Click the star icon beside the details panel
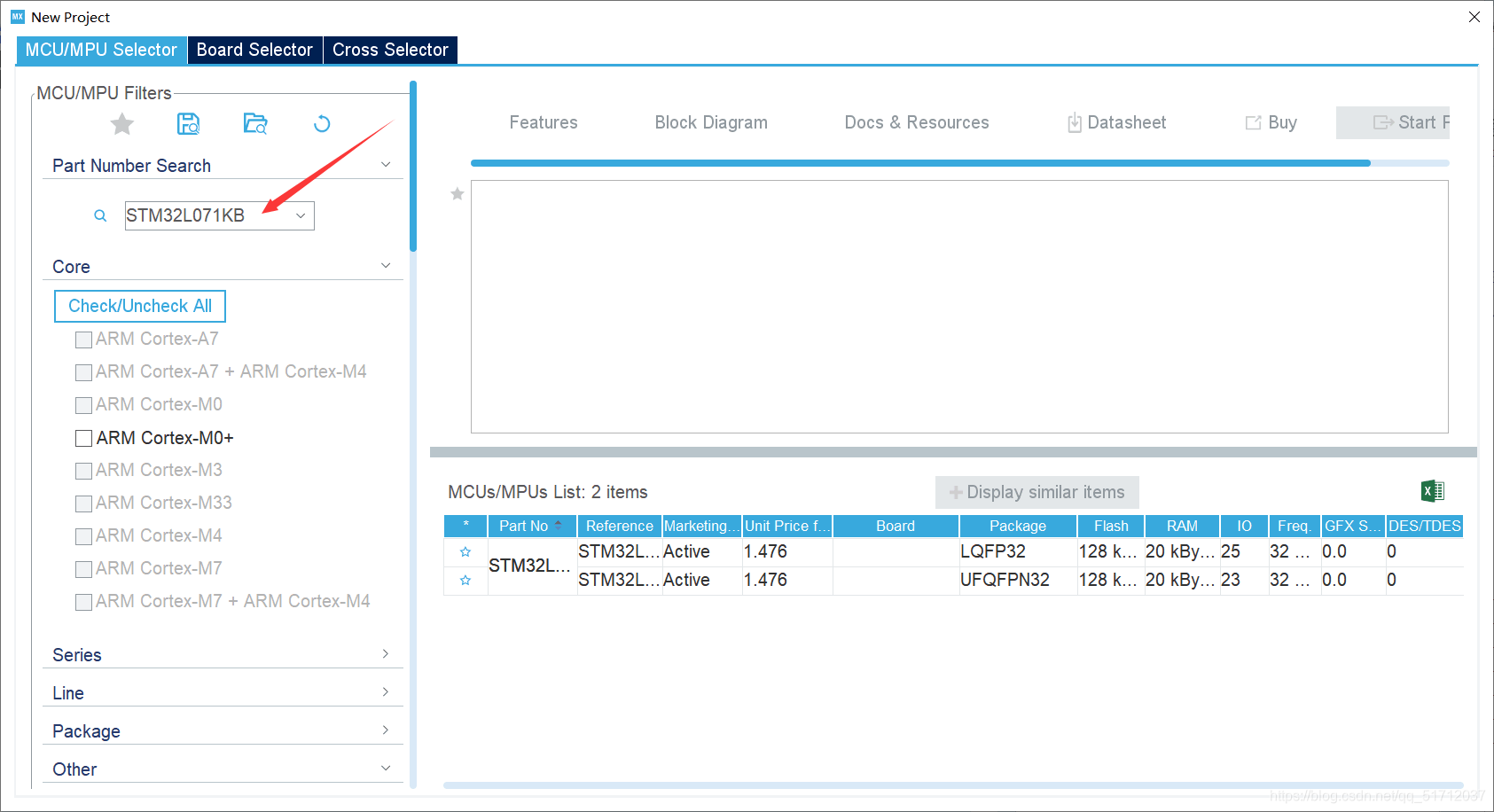 point(458,193)
